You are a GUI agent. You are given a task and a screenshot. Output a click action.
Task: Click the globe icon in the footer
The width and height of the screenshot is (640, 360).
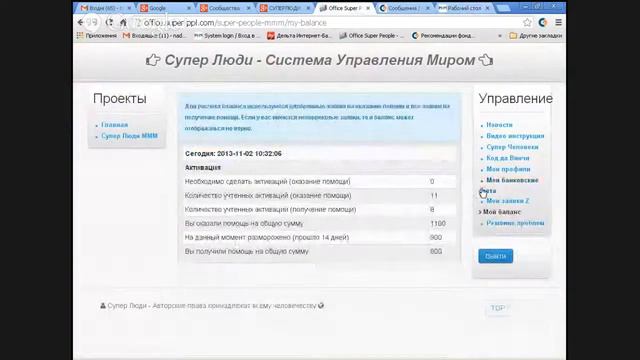click(x=321, y=305)
